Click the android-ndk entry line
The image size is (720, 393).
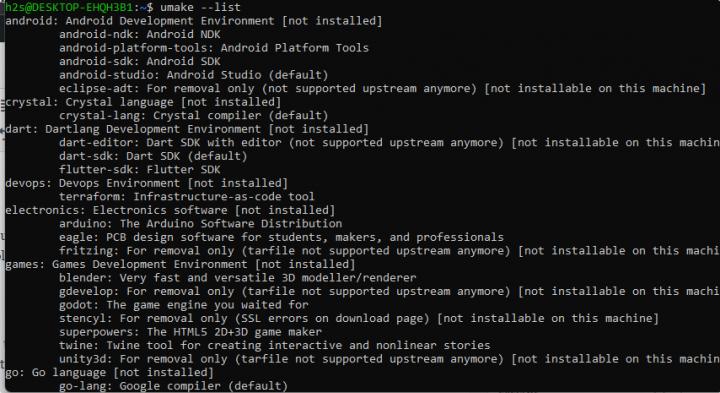pos(140,34)
